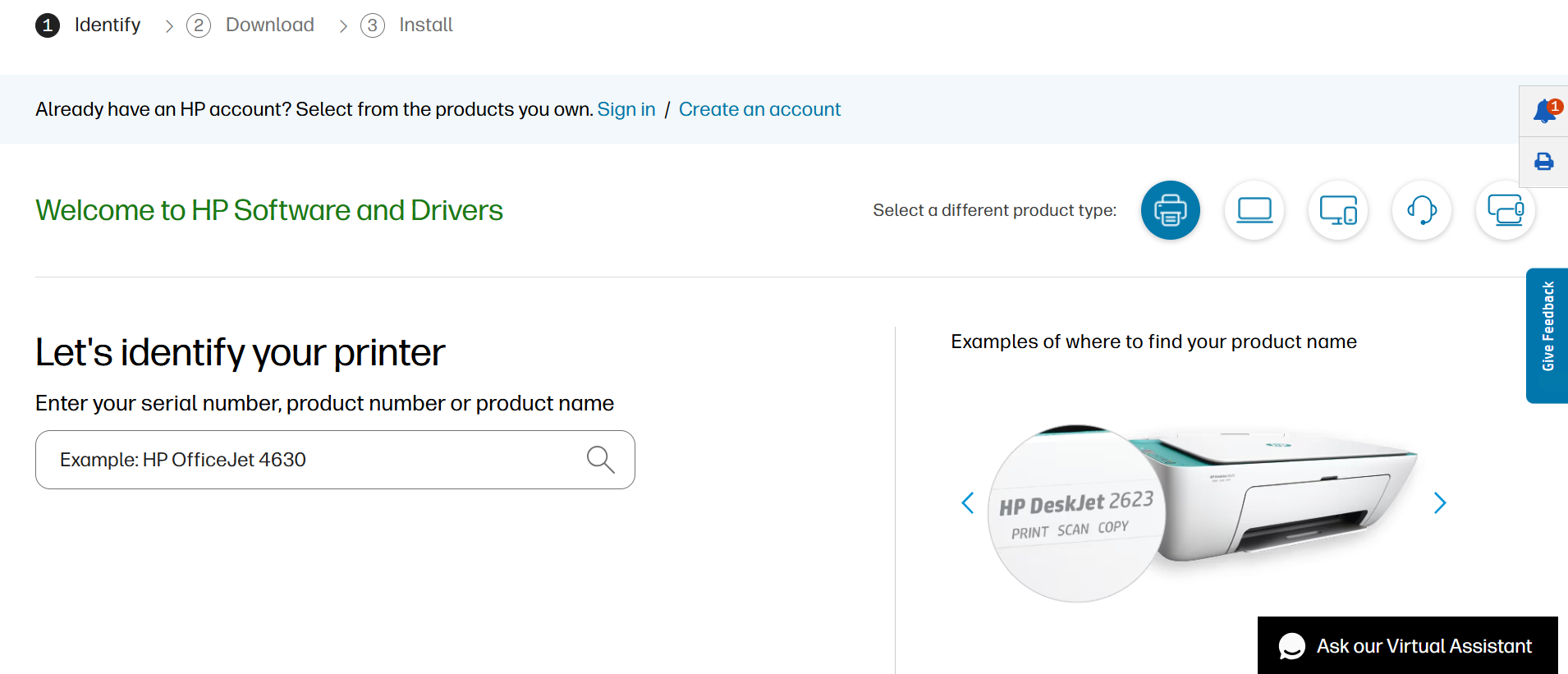Select the headset product type icon
Viewport: 1568px width, 674px height.
click(x=1421, y=210)
